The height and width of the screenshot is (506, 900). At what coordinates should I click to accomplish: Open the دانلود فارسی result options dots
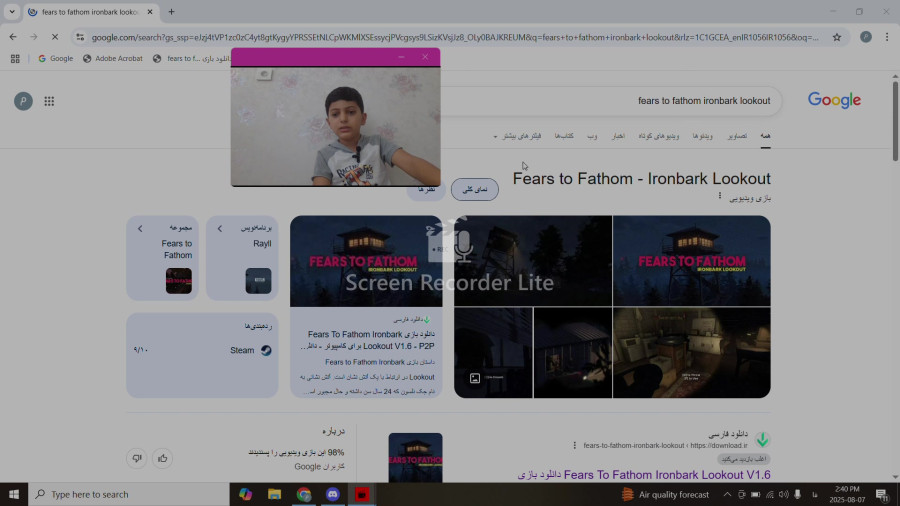[574, 445]
